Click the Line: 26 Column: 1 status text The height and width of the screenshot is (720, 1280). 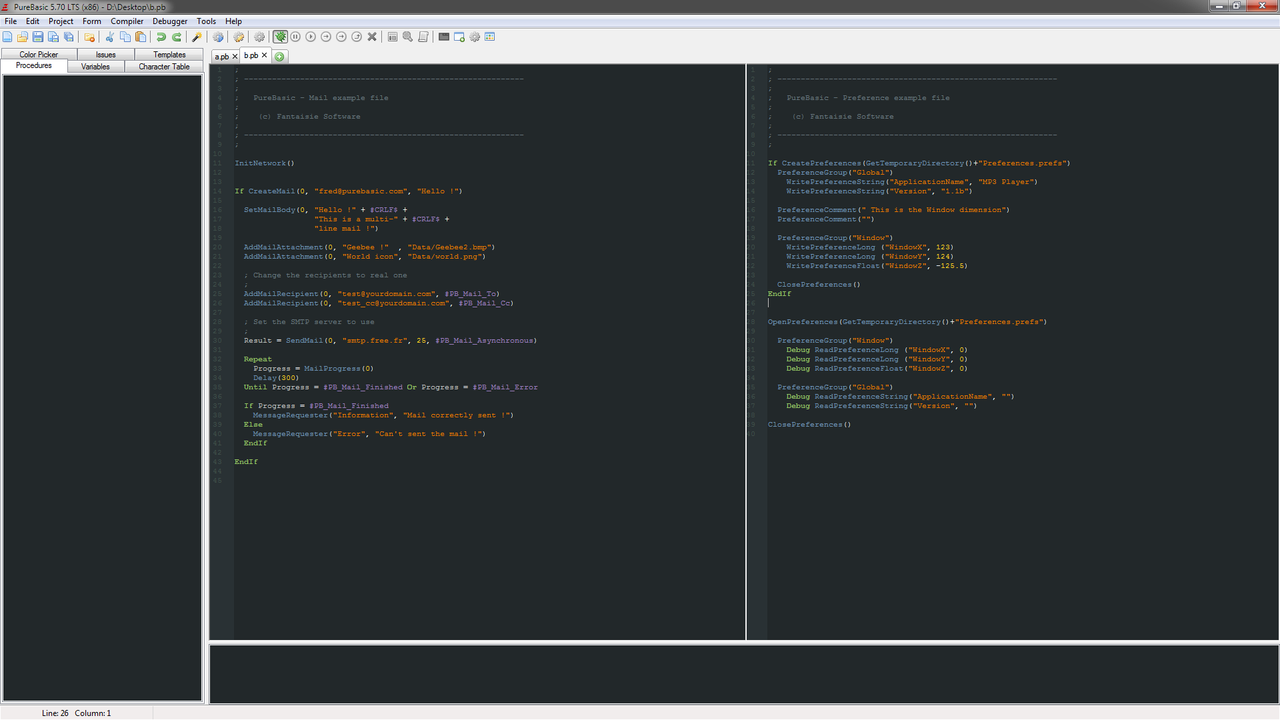(x=76, y=713)
